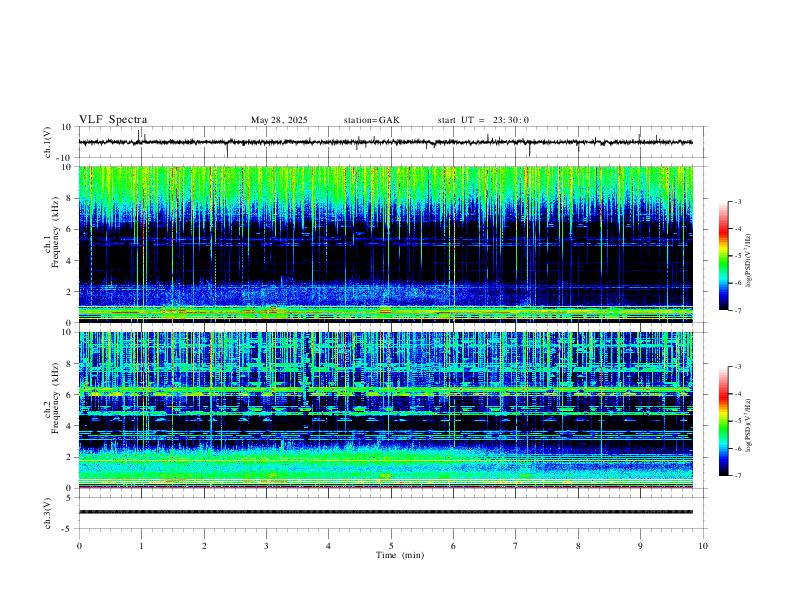Click the 'VLF Spectra' title text
The image size is (792, 612).
(x=113, y=120)
